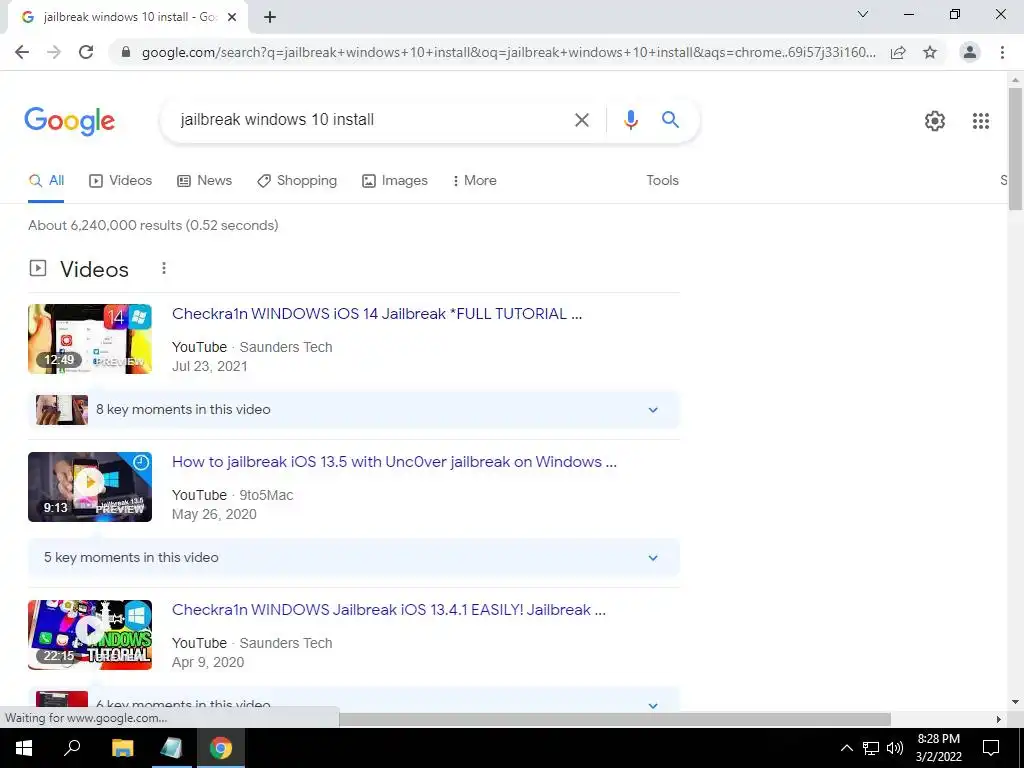Open the Windows notification center
This screenshot has height=768, width=1024.
pyautogui.click(x=991, y=748)
